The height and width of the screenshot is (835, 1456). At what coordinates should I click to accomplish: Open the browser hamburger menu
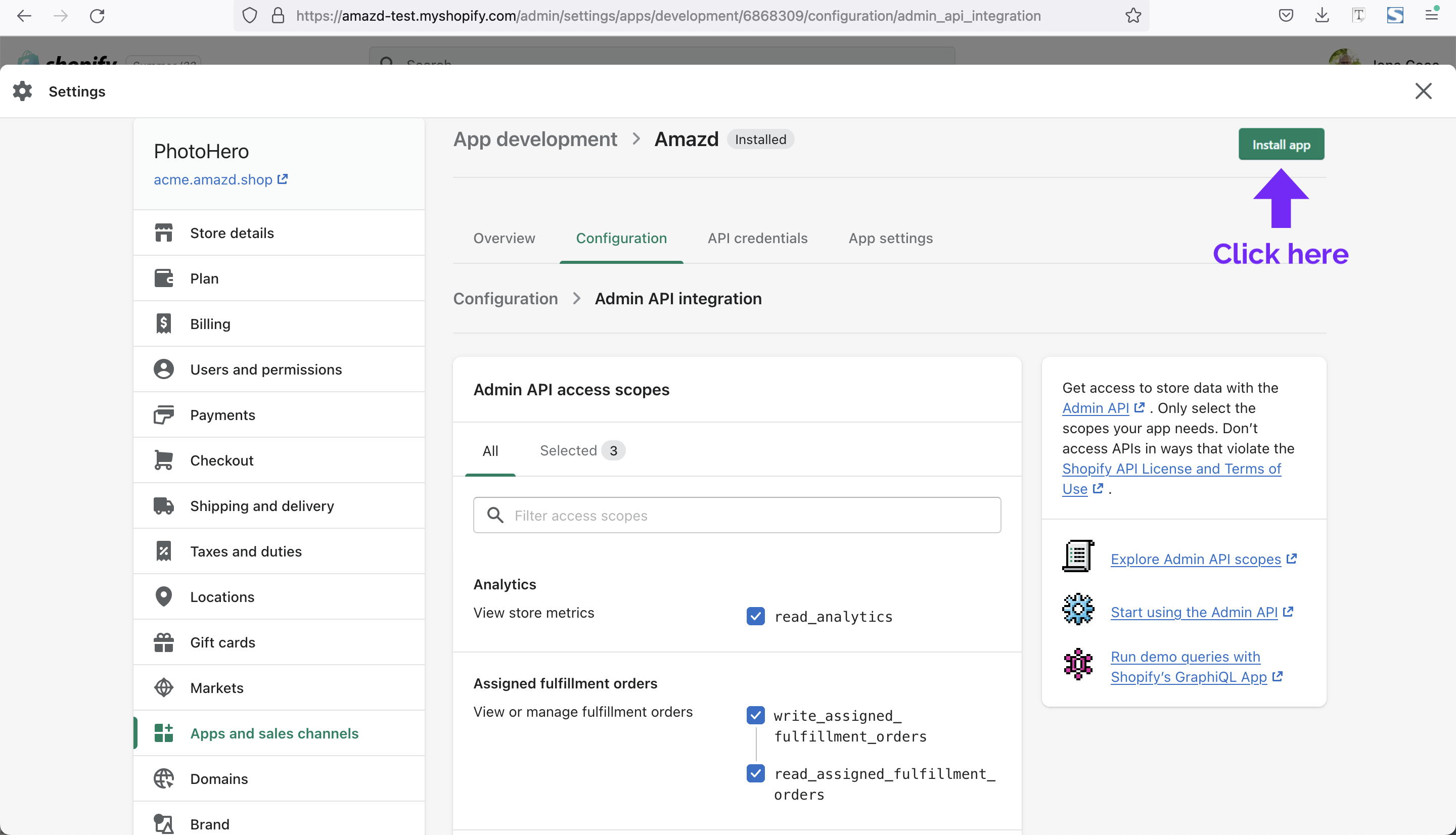click(x=1431, y=16)
